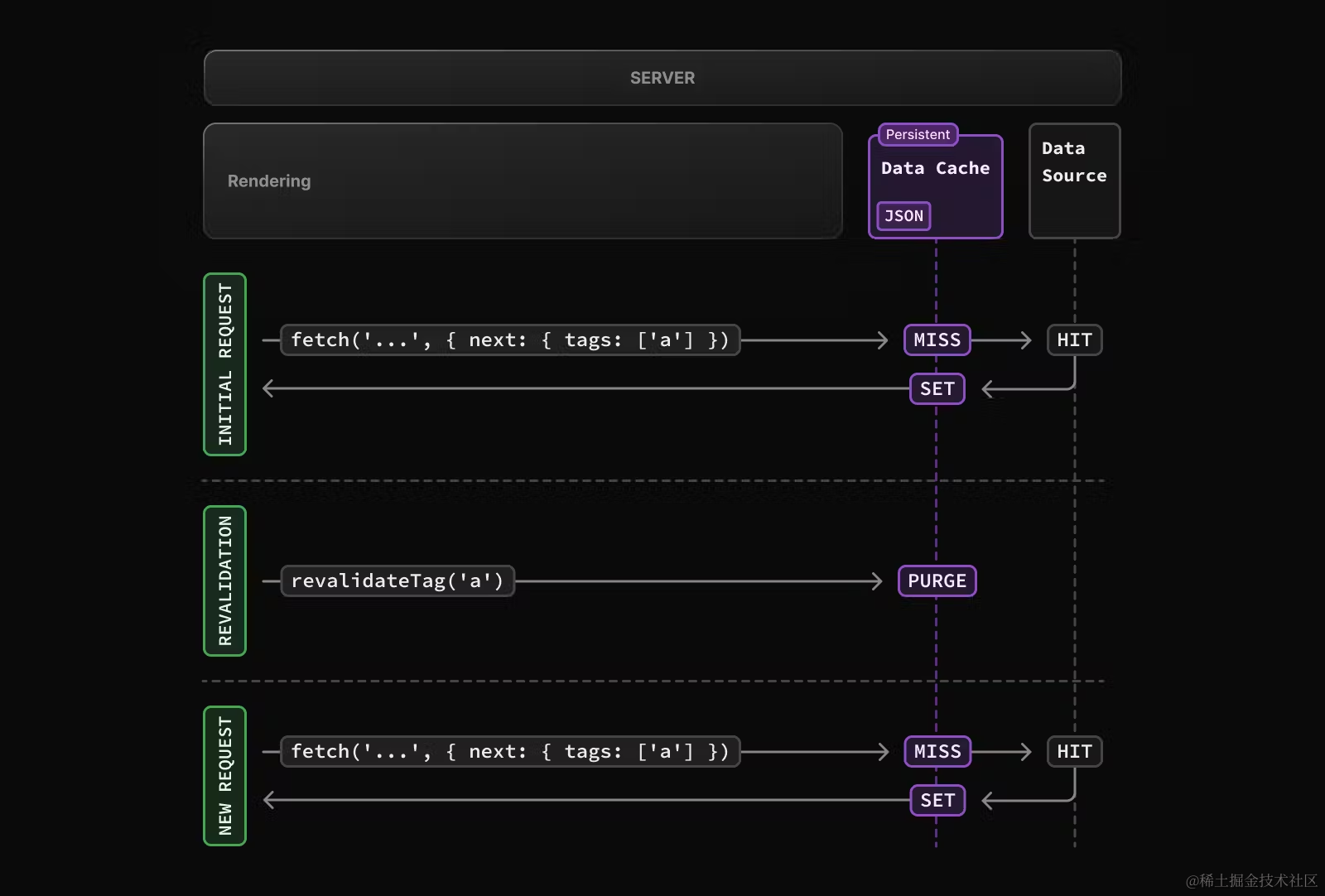Click the SERVER header bar
Image resolution: width=1325 pixels, height=896 pixels.
point(662,78)
